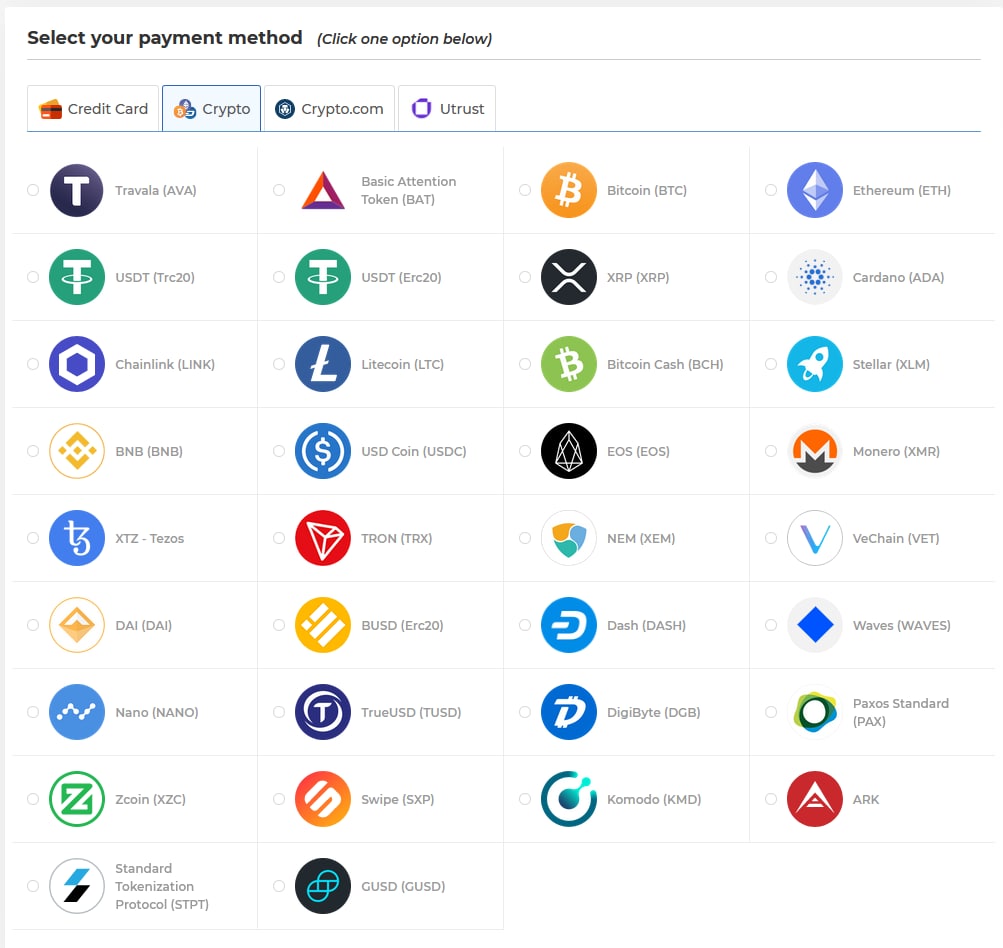Click the Swipe (SXP) label

tap(398, 800)
